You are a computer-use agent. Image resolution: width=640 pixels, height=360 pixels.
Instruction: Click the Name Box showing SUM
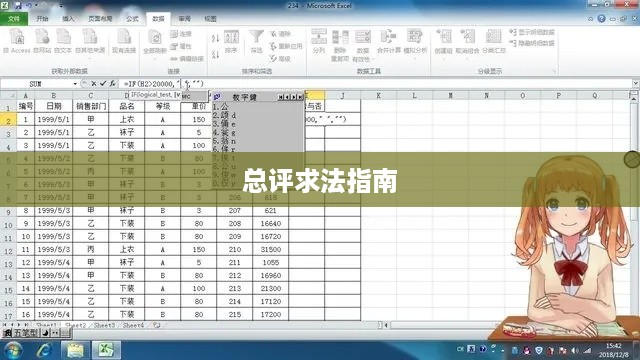pos(36,84)
